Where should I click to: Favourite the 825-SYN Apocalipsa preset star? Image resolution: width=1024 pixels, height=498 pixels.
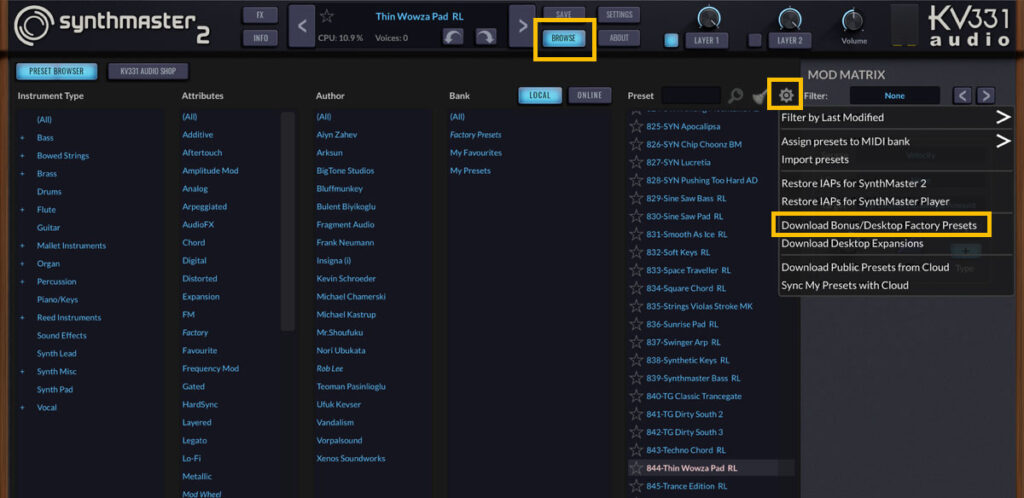[x=636, y=126]
